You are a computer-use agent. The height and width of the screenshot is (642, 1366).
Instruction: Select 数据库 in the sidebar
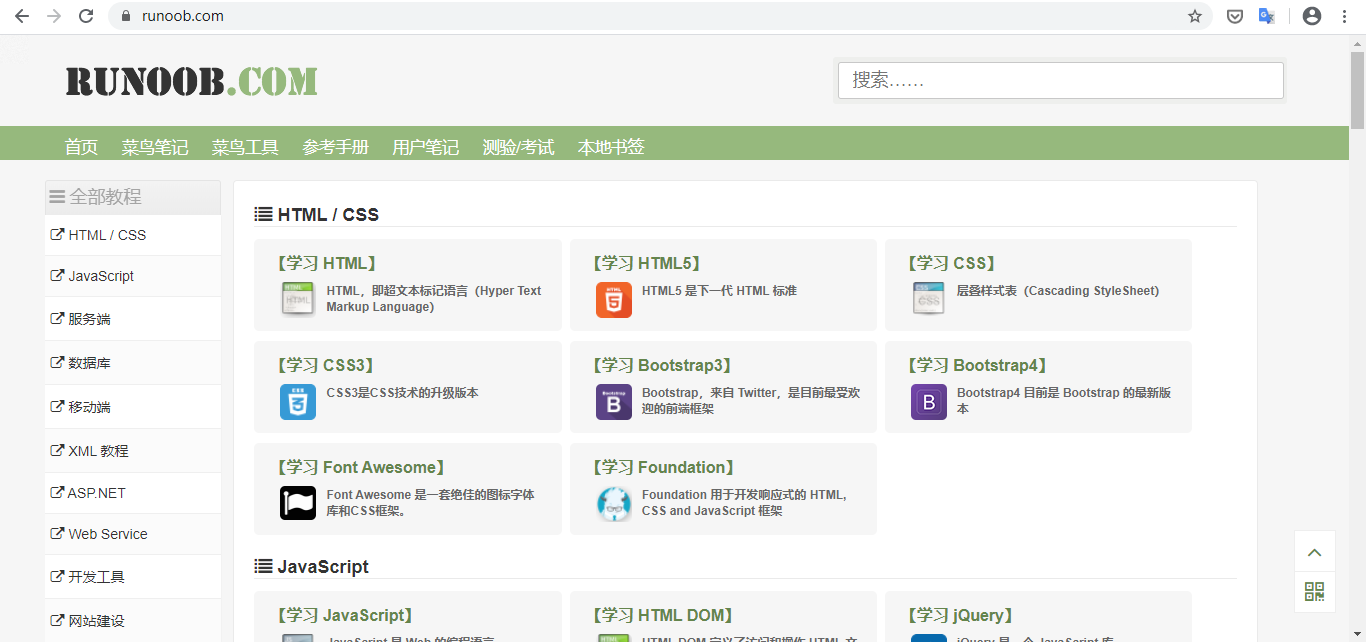133,363
